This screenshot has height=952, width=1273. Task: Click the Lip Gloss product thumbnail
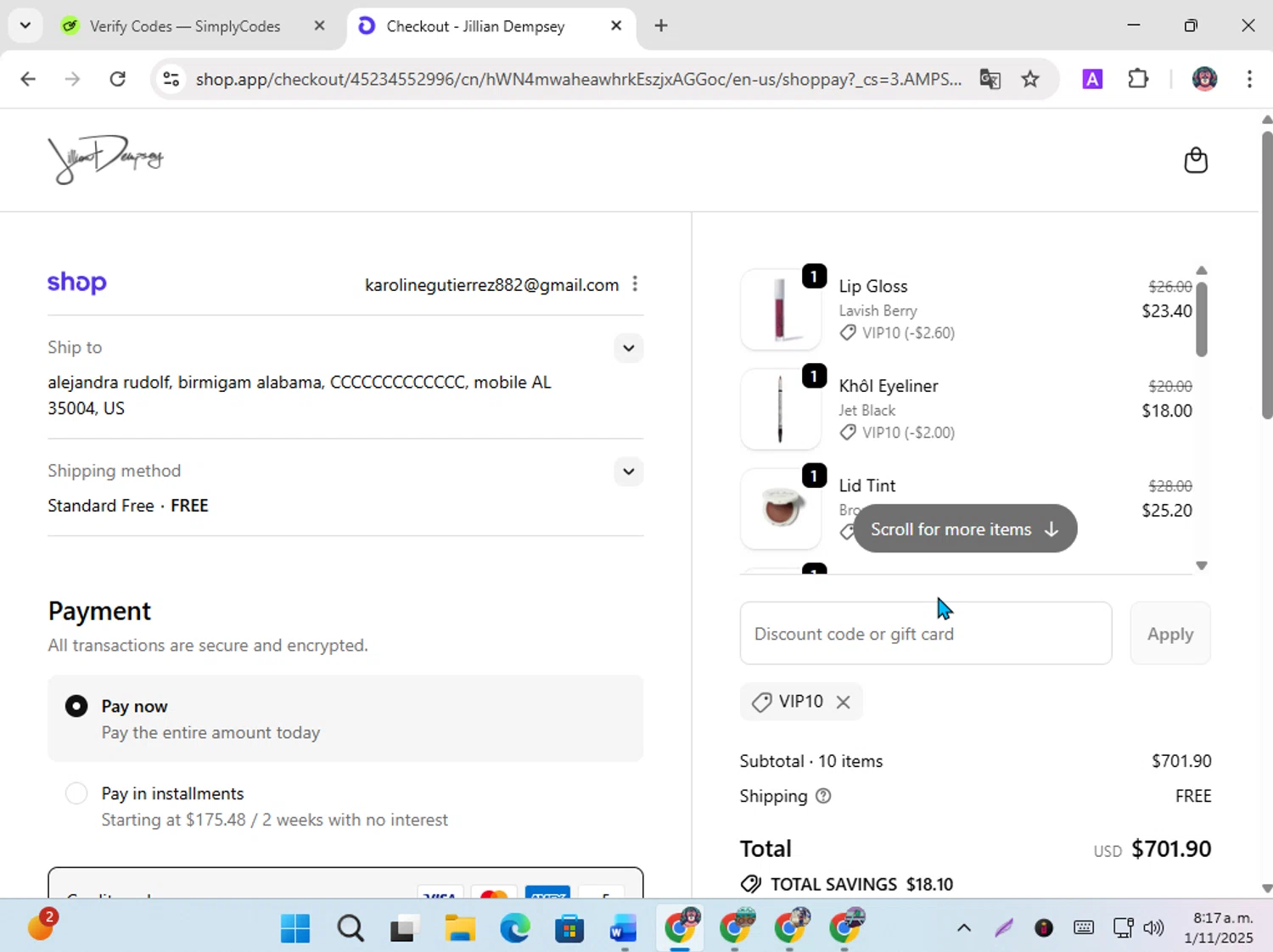point(781,309)
